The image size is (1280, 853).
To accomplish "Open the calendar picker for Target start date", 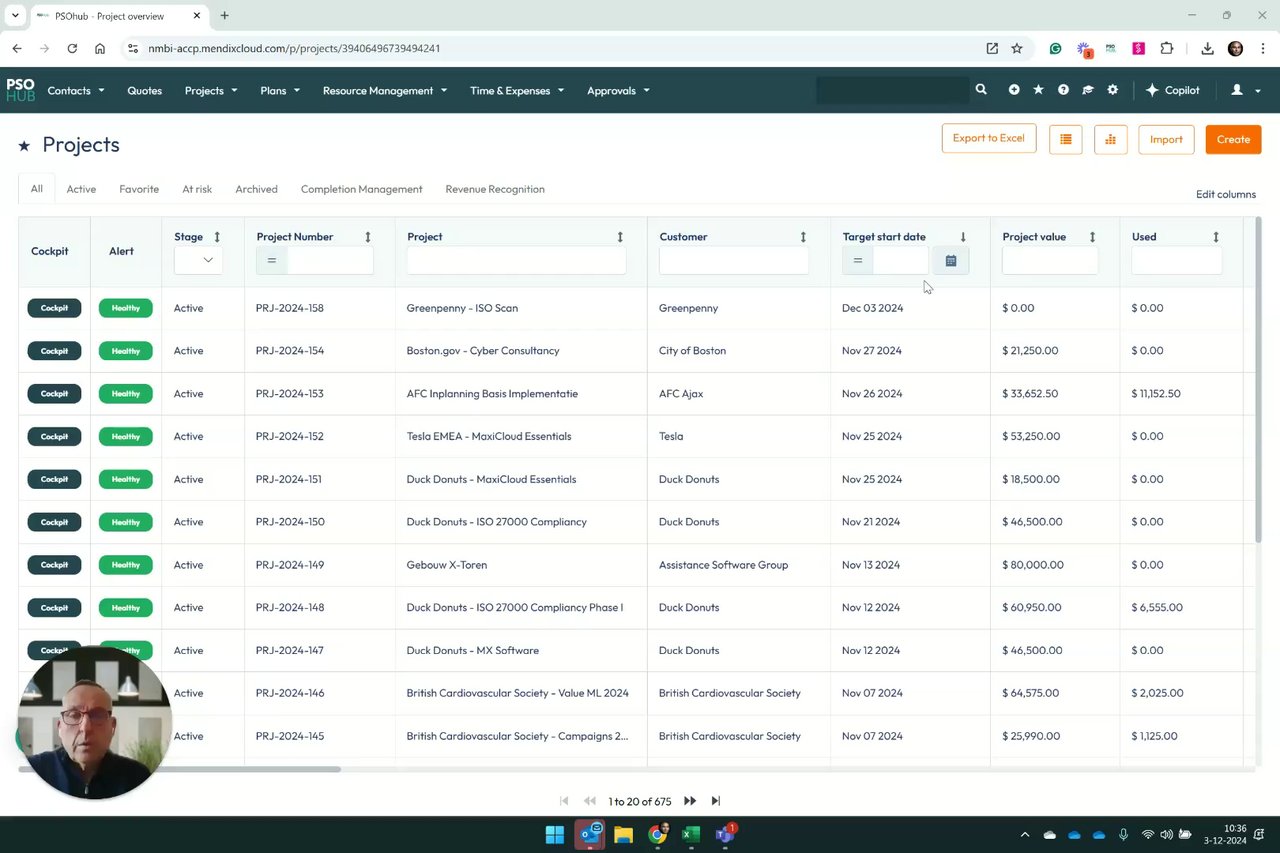I will 951,261.
